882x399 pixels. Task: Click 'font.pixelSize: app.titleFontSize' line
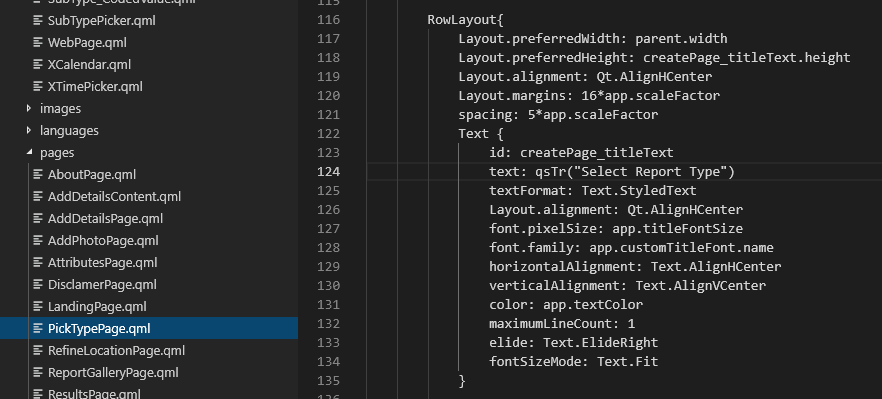point(616,228)
